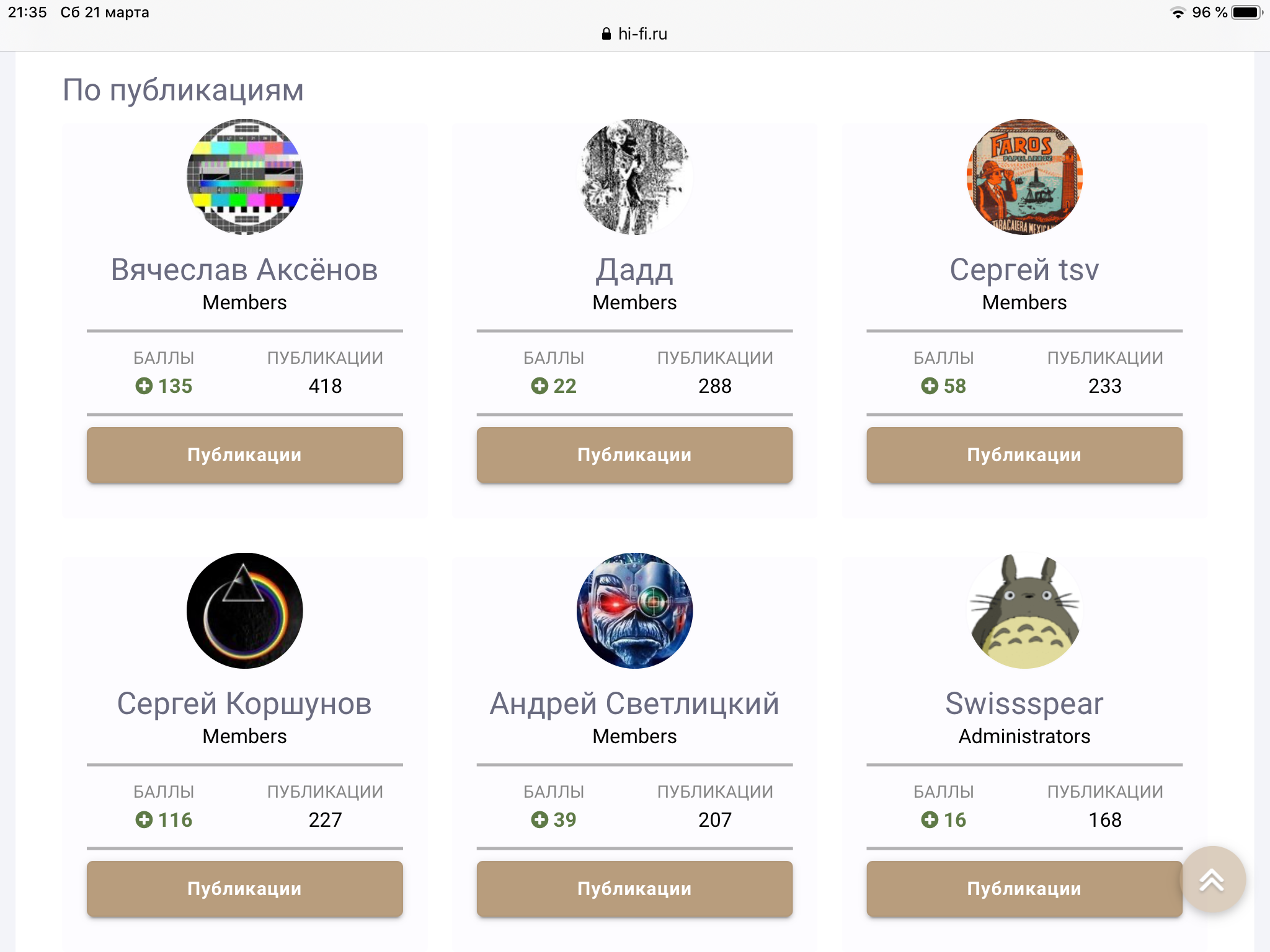Tap the hi-fi.ru address bar

point(634,34)
